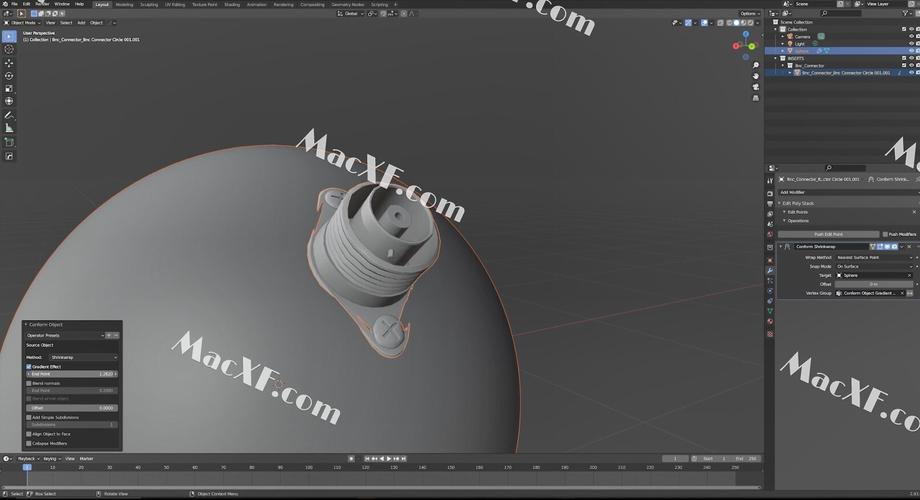Screen dimensions: 920x500
Task: Activate the Select Box tool
Action: tap(9, 36)
